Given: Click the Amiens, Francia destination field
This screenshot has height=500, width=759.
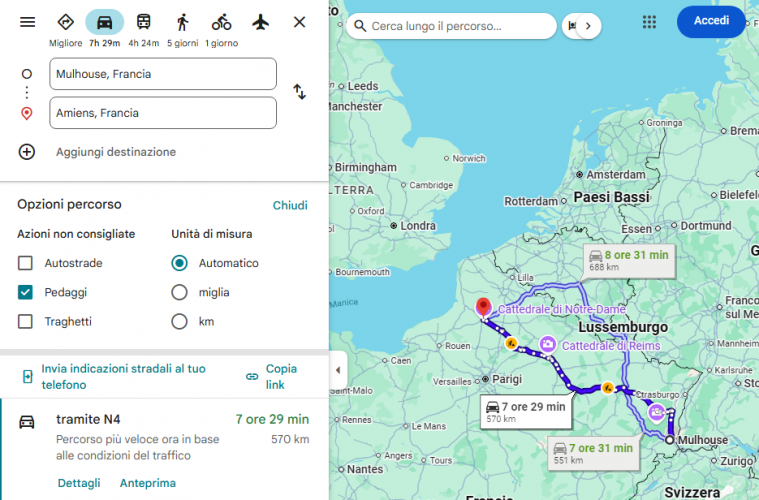Looking at the screenshot, I should [163, 113].
